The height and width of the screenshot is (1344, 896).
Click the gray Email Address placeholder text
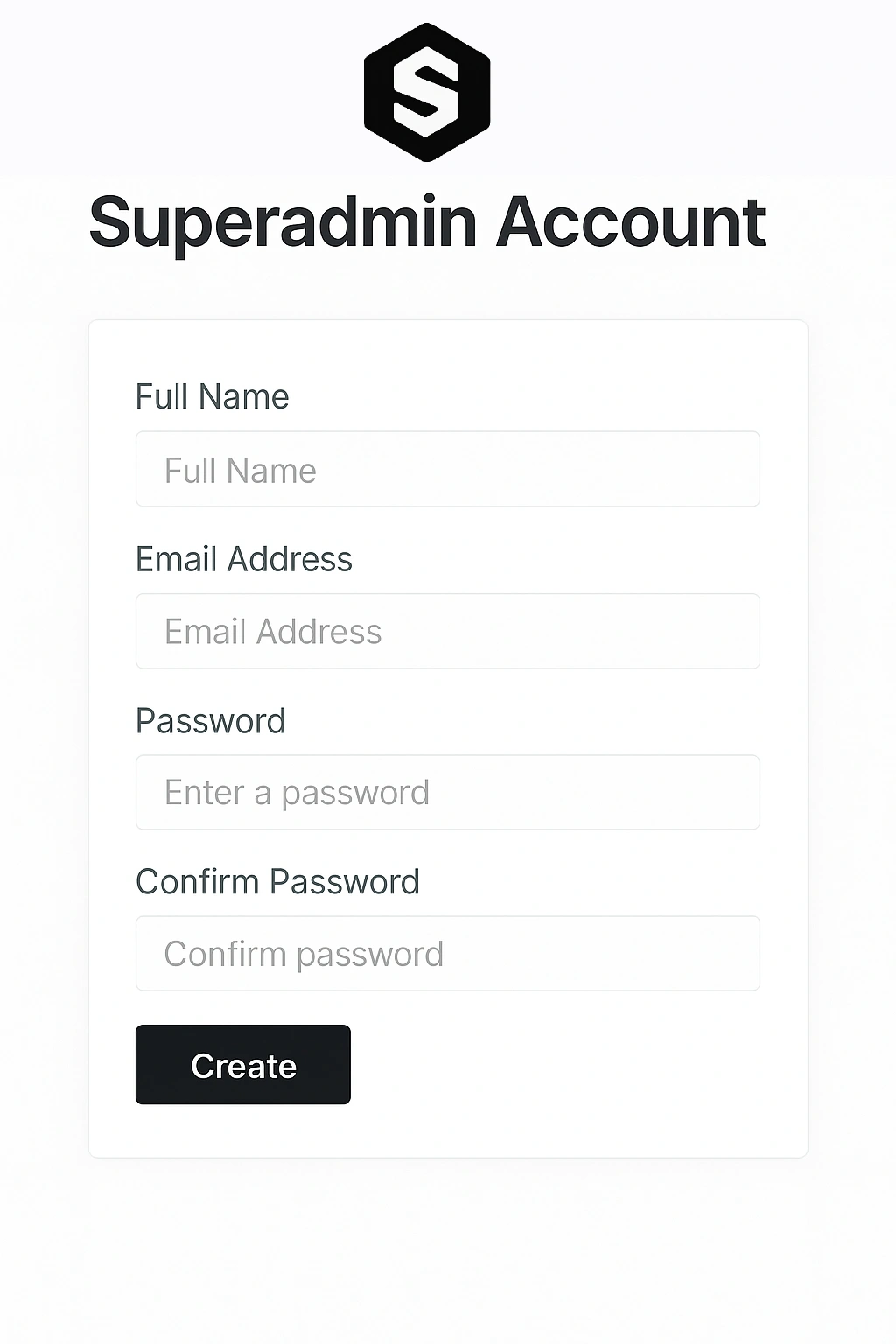click(273, 632)
